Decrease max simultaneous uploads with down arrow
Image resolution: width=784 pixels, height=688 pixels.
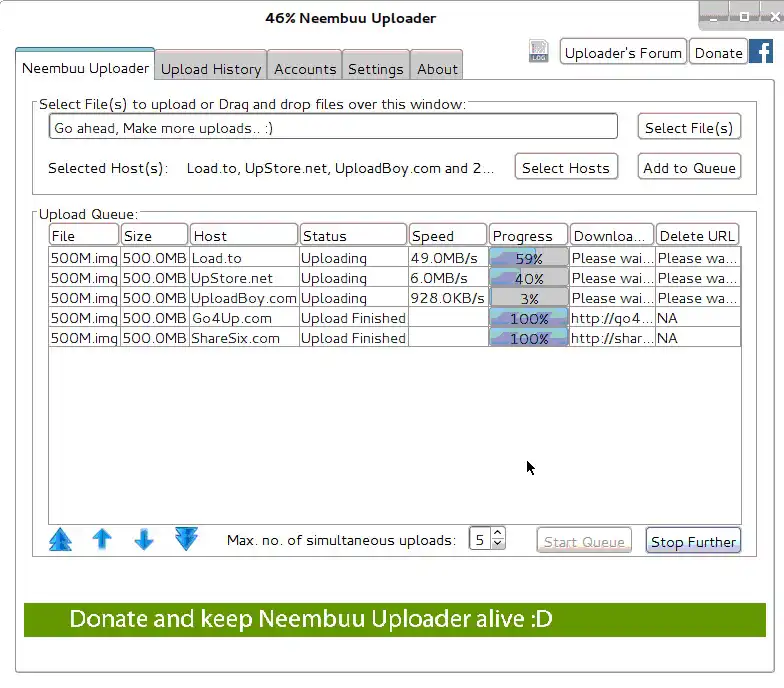coord(498,544)
